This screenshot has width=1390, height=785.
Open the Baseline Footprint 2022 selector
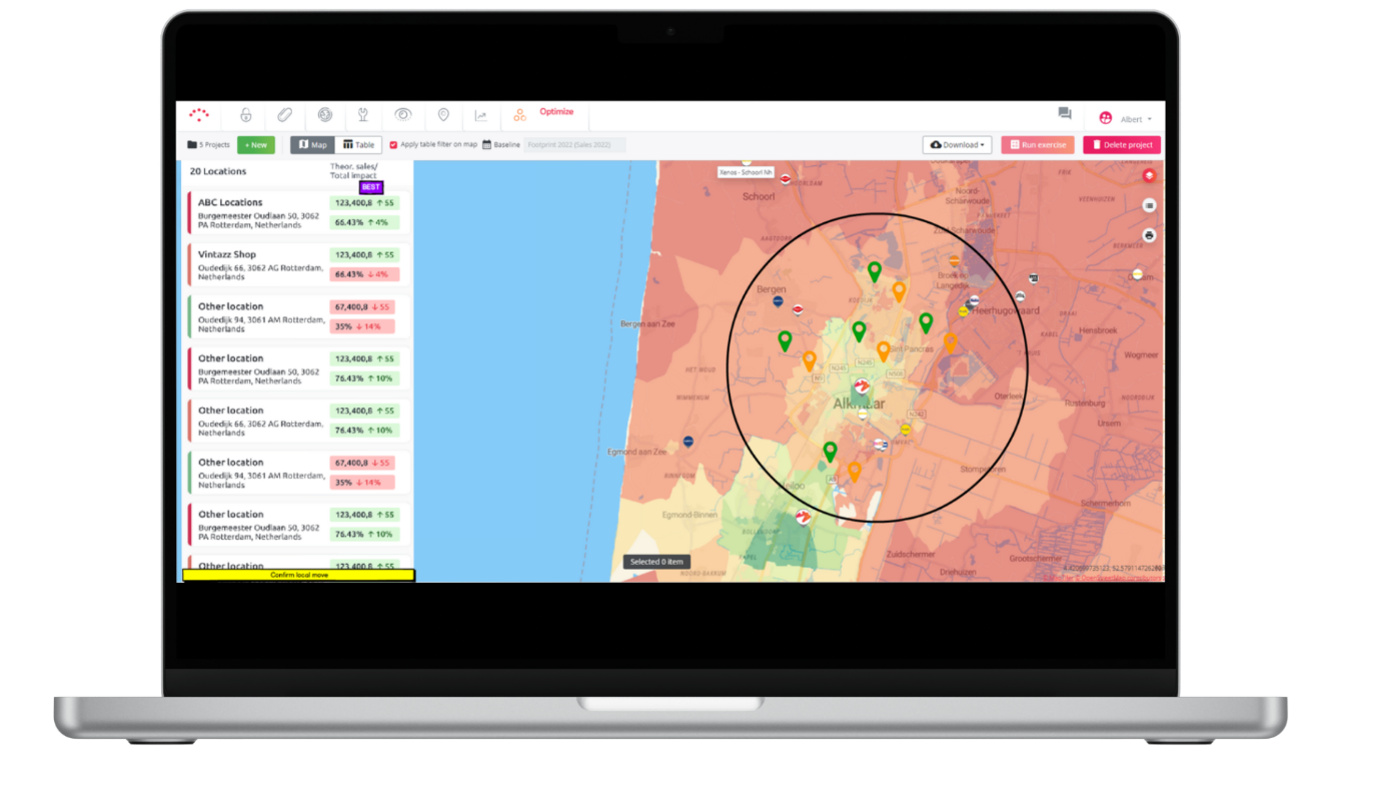pos(574,145)
